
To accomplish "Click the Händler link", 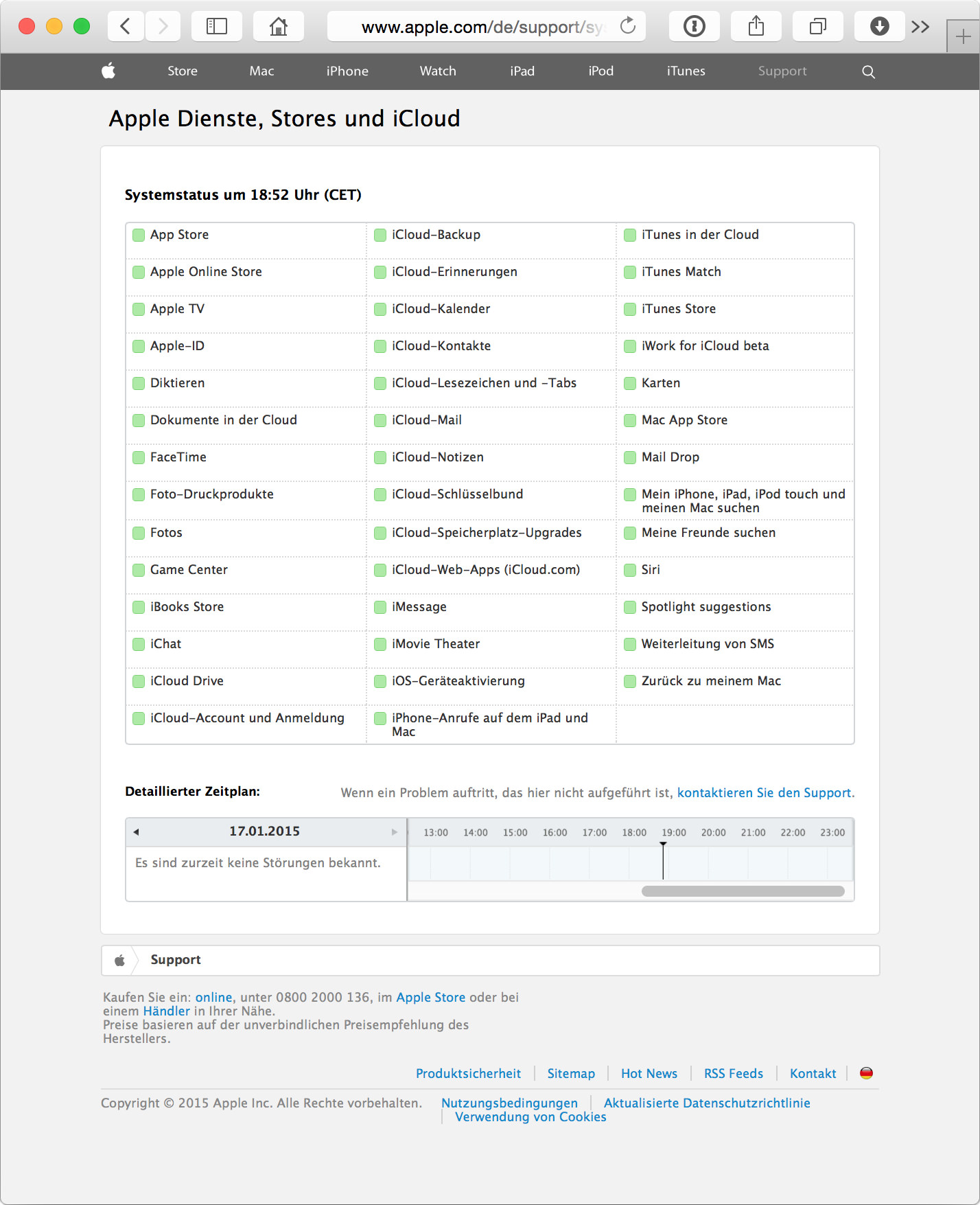I will click(166, 1011).
